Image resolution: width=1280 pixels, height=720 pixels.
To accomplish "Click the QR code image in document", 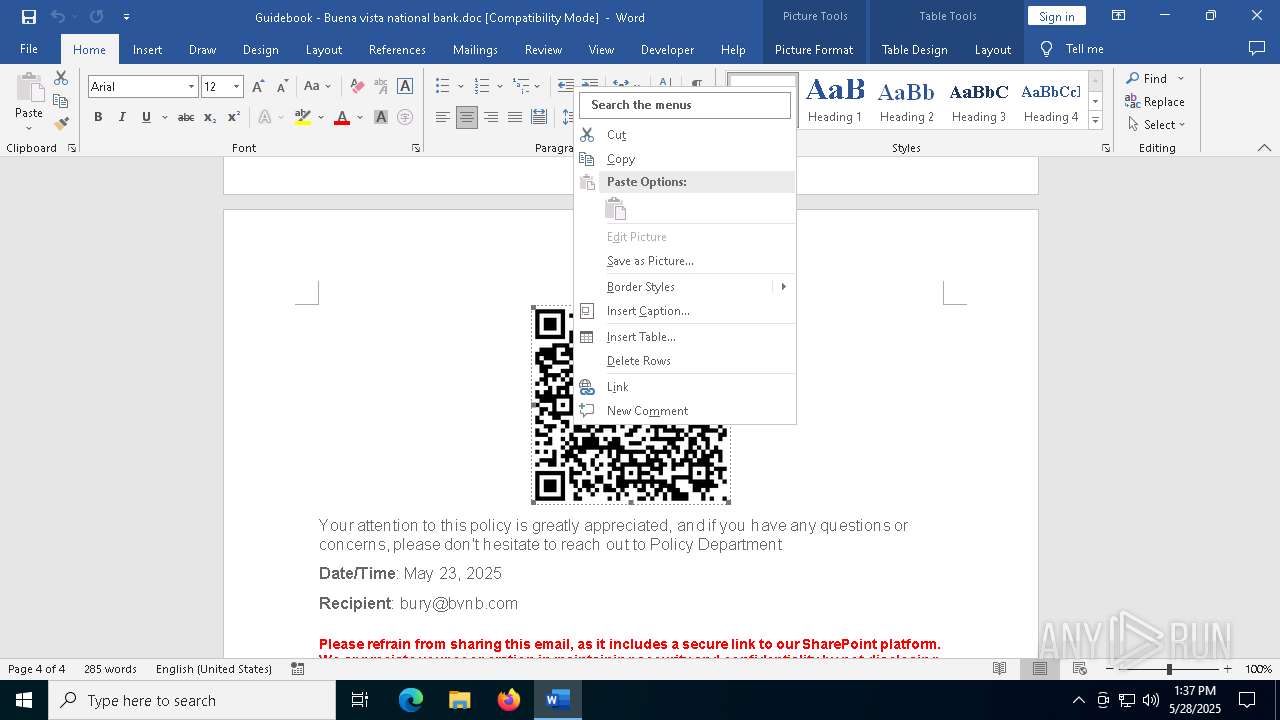I will coord(631,405).
